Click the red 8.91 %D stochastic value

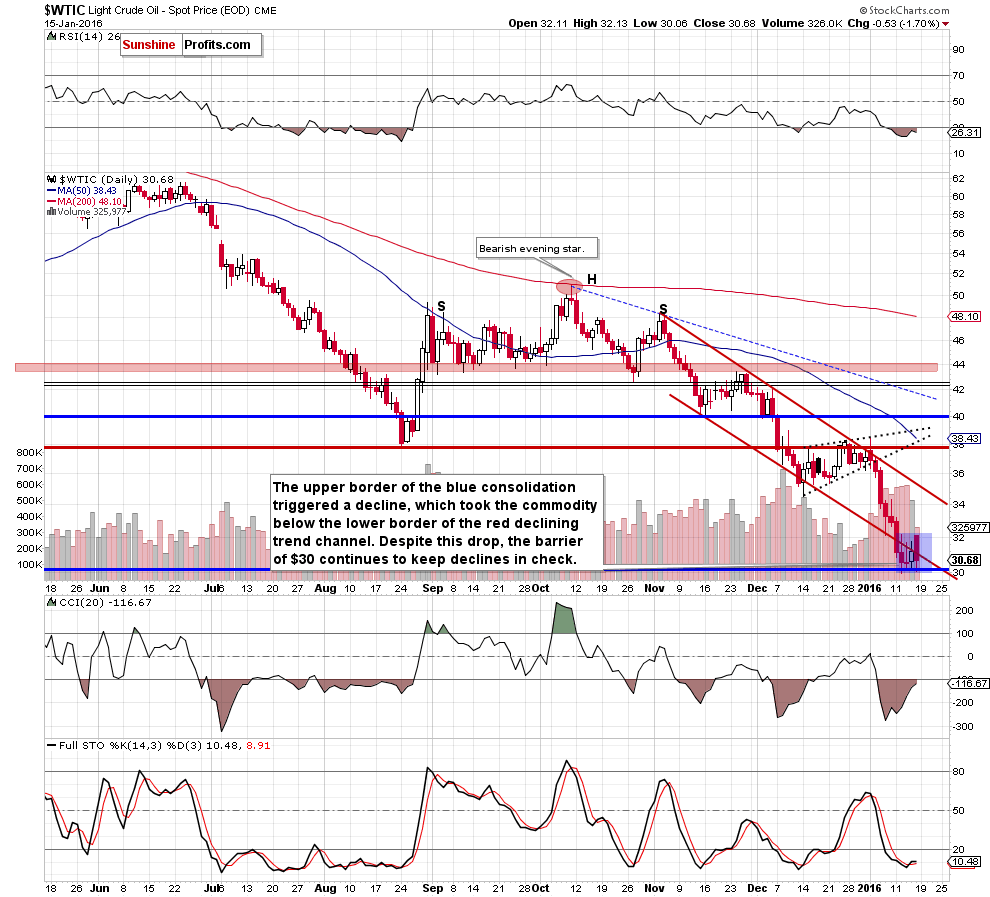tap(258, 746)
